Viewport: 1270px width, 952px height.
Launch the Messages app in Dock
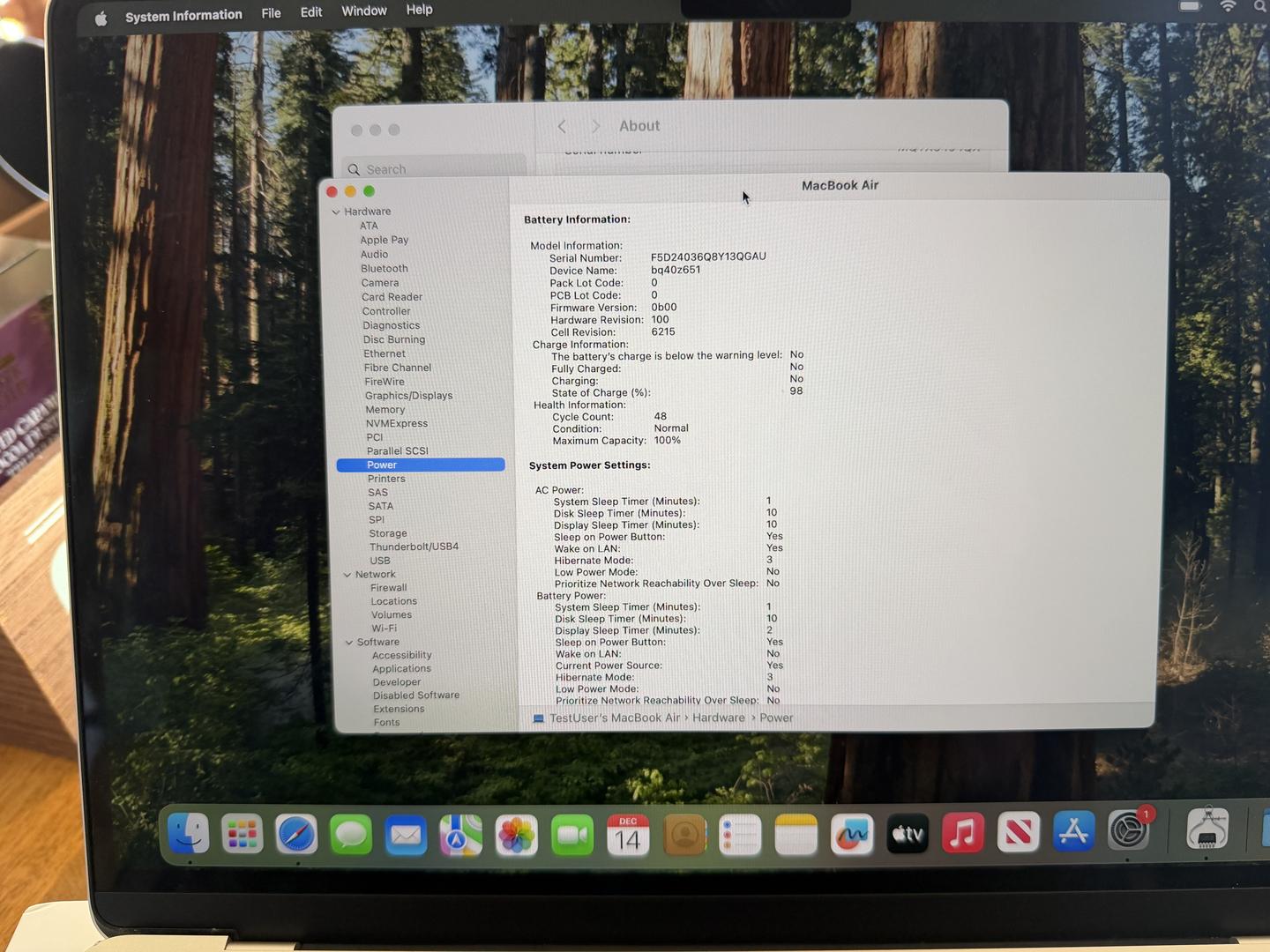[351, 834]
